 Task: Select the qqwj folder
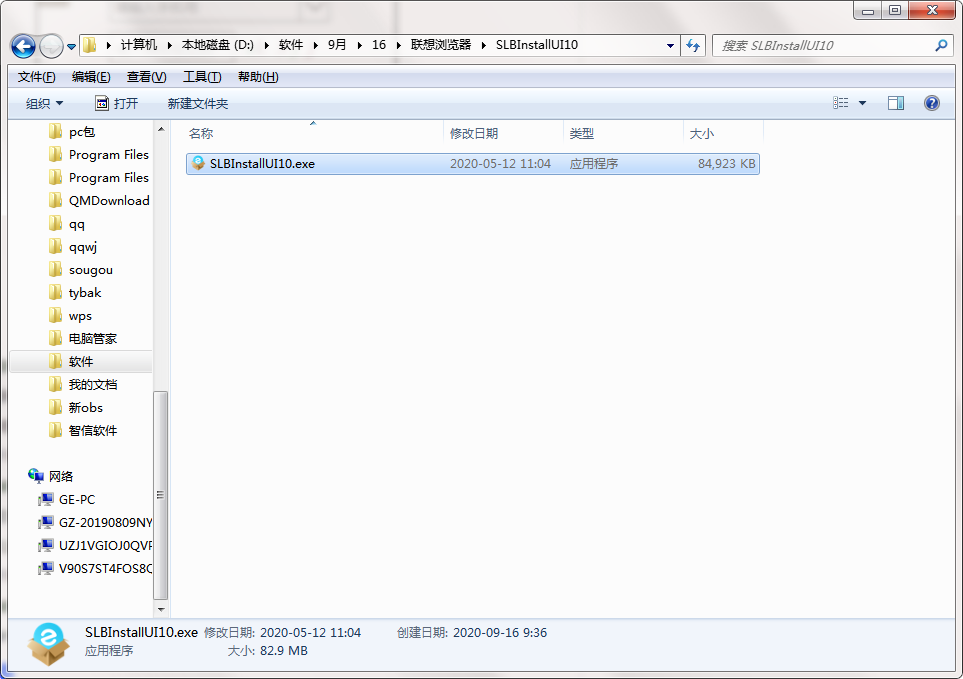coord(82,247)
